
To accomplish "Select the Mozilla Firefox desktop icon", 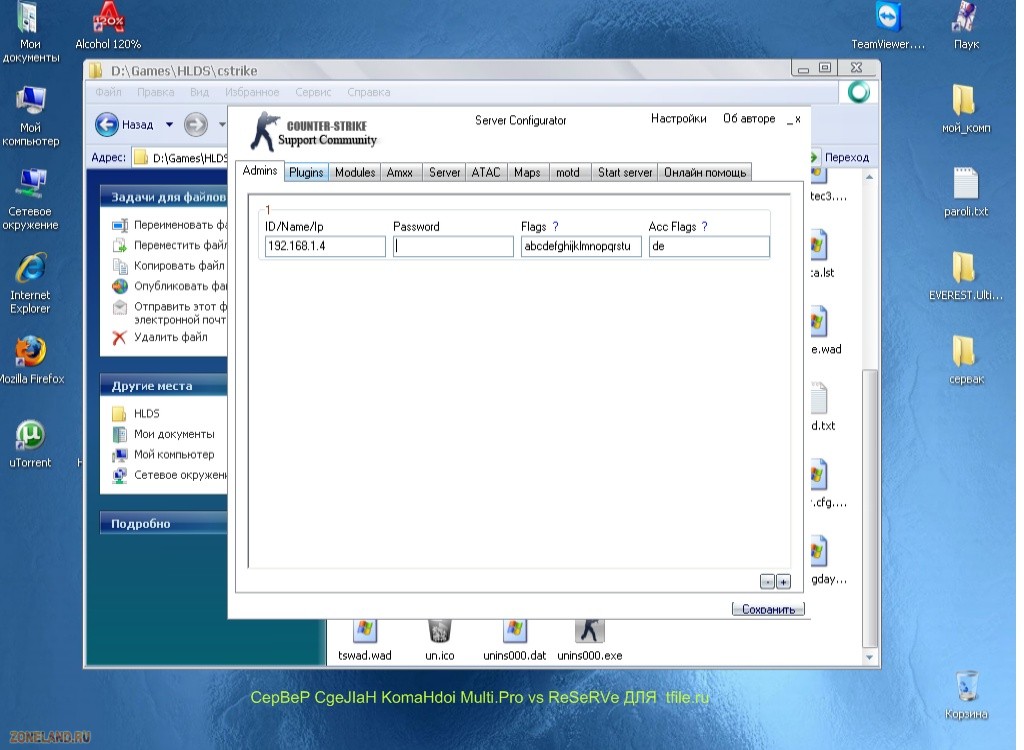I will click(x=31, y=359).
